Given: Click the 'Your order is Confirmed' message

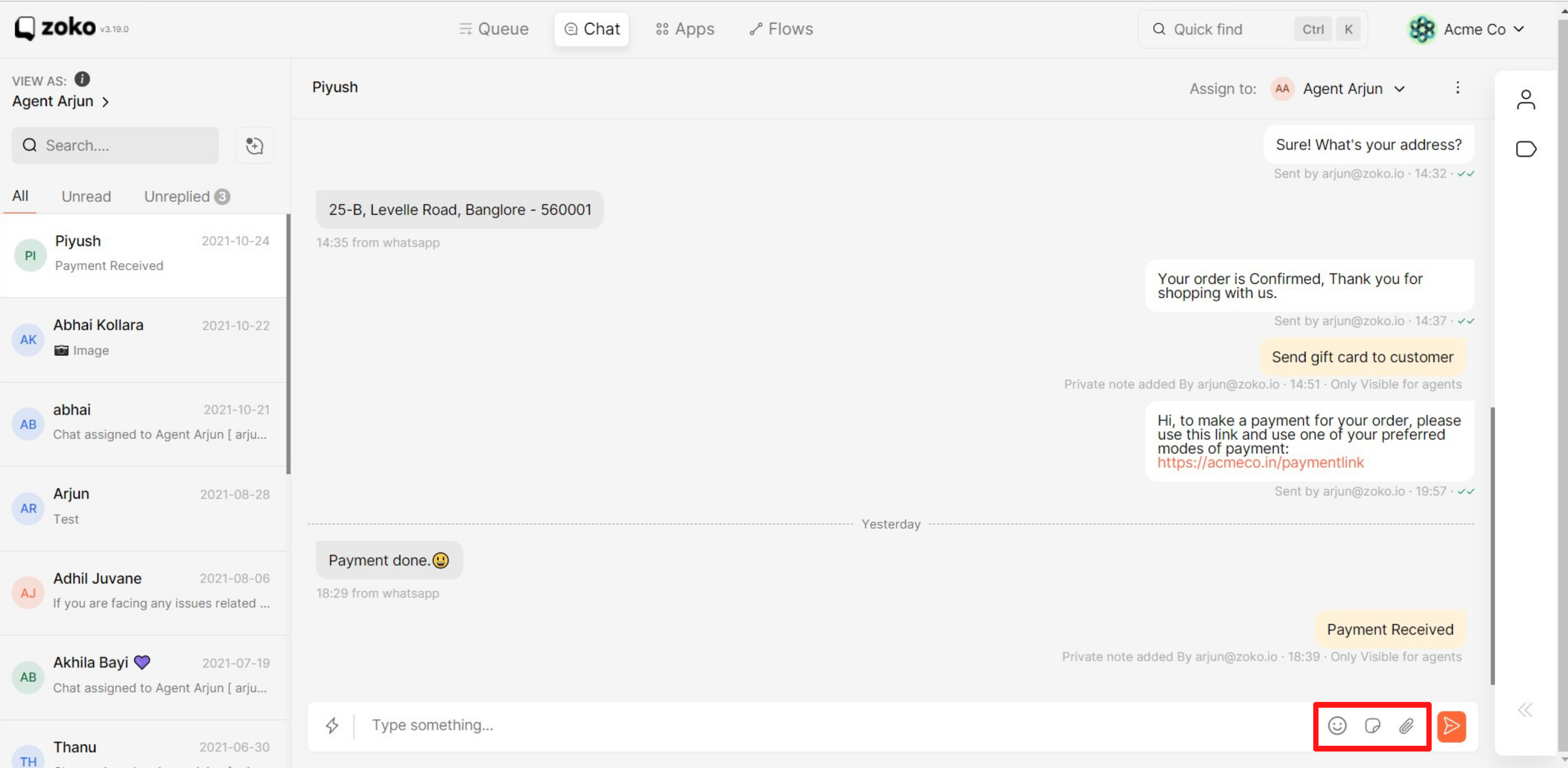Looking at the screenshot, I should (x=1309, y=285).
